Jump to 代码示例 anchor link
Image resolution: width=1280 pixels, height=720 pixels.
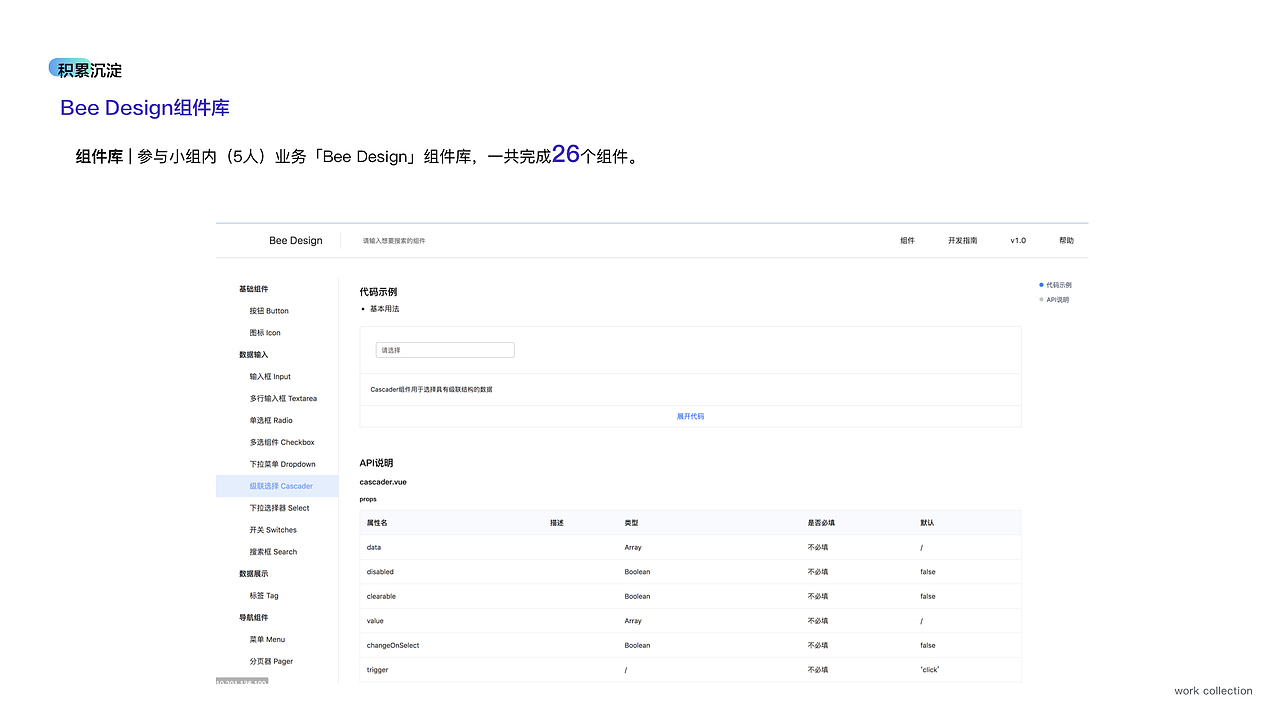pos(1059,285)
